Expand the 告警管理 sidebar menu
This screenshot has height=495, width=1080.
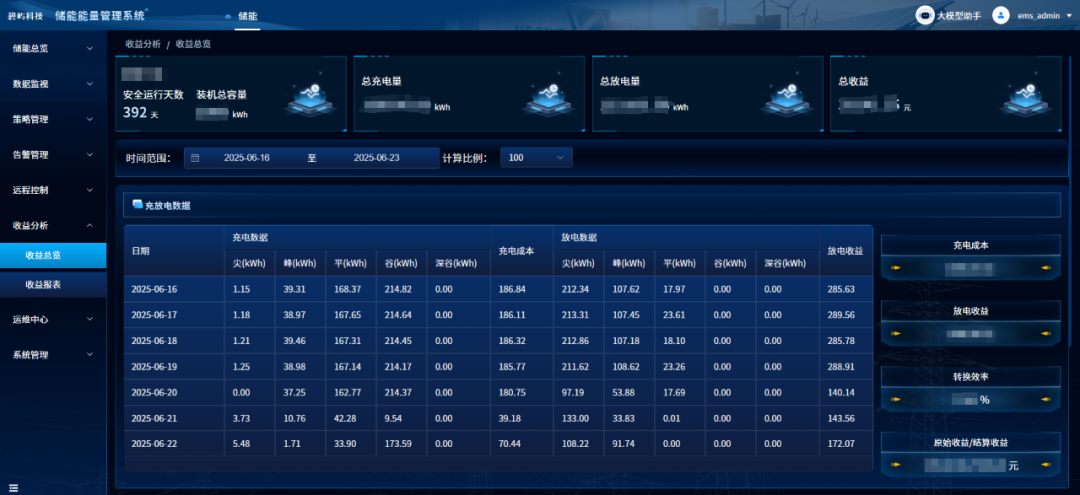pyautogui.click(x=53, y=154)
